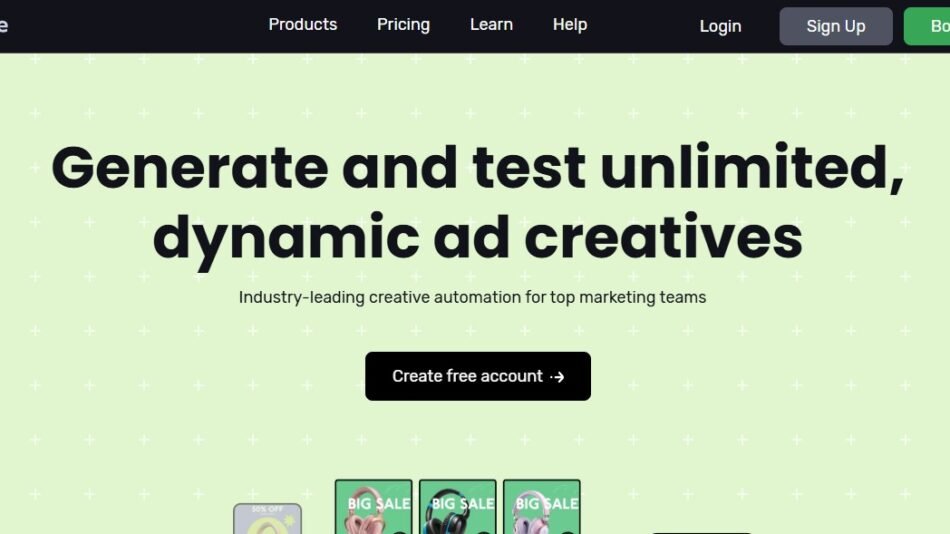Click the partial logo text at top left
The width and height of the screenshot is (950, 534).
[4, 26]
